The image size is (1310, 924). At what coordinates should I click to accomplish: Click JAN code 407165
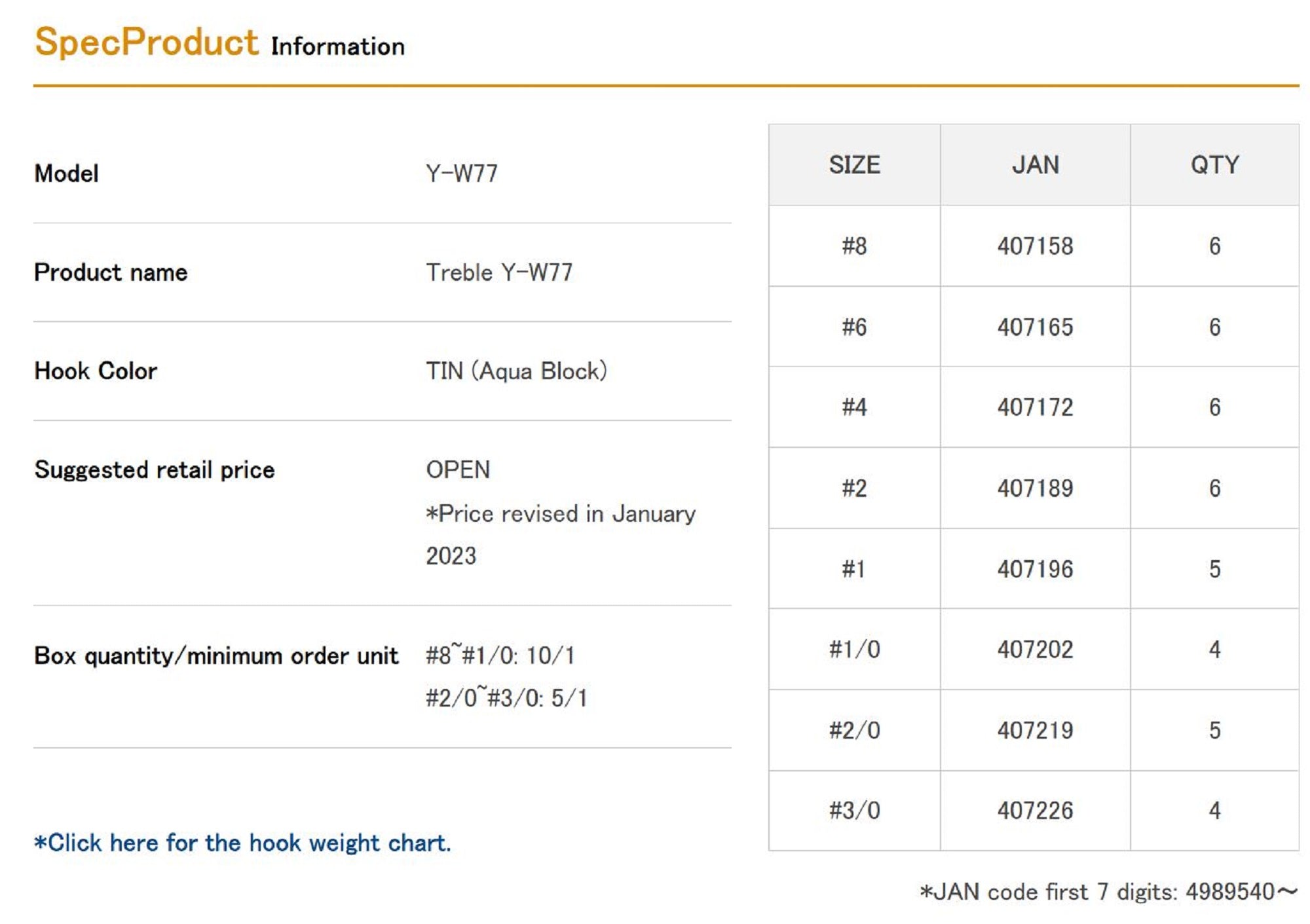point(1035,327)
